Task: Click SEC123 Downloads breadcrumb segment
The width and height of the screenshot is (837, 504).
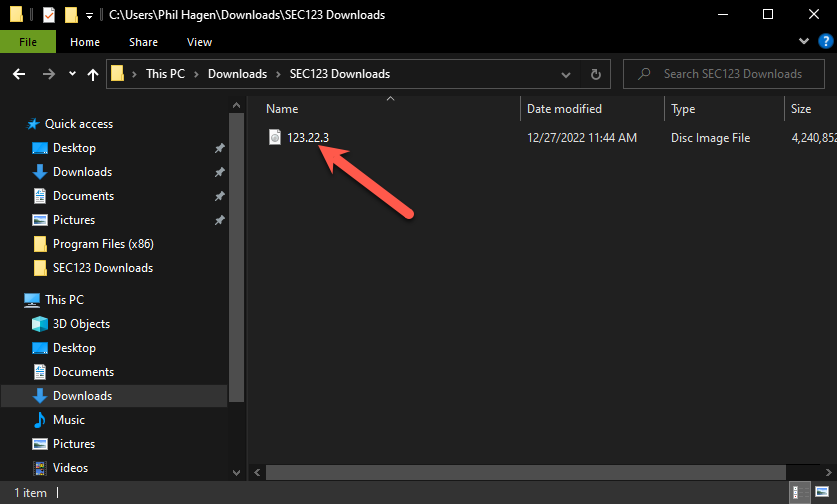Action: point(340,74)
